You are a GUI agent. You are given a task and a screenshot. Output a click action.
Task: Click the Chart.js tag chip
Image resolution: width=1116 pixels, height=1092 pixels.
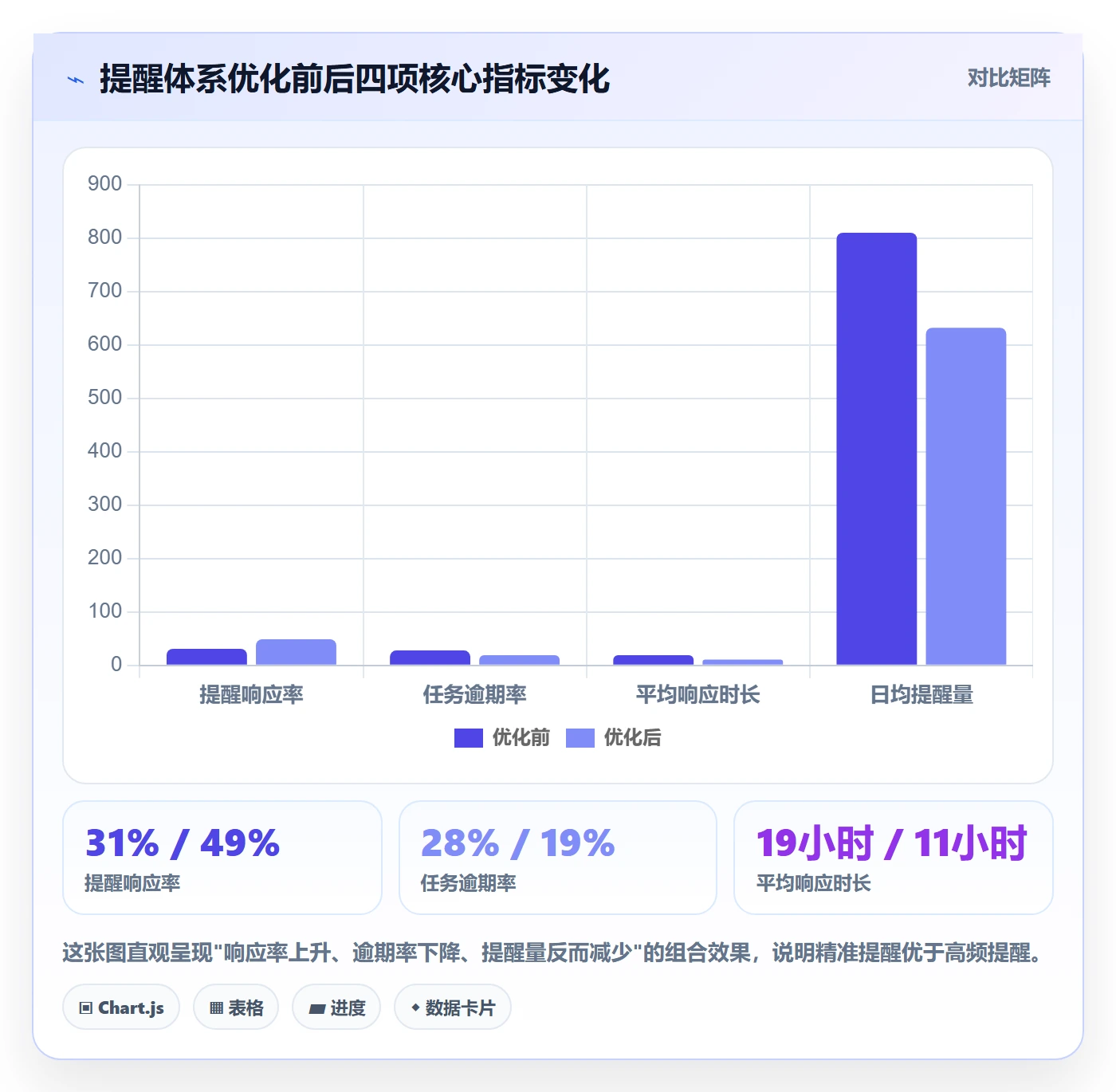pos(121,1007)
